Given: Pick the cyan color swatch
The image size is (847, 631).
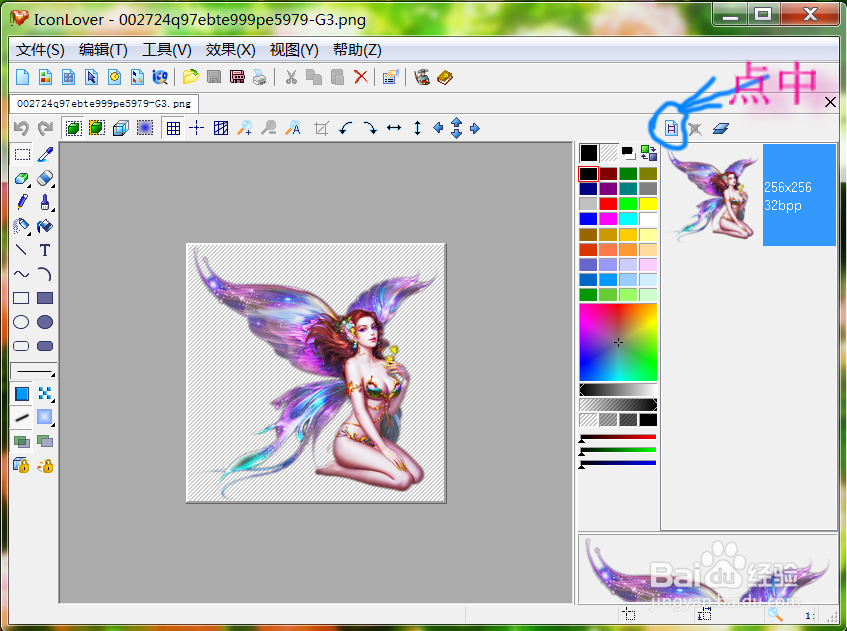Looking at the screenshot, I should click(x=628, y=219).
